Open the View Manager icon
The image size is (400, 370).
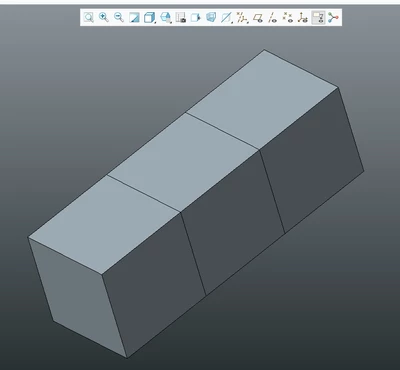[x=180, y=17]
